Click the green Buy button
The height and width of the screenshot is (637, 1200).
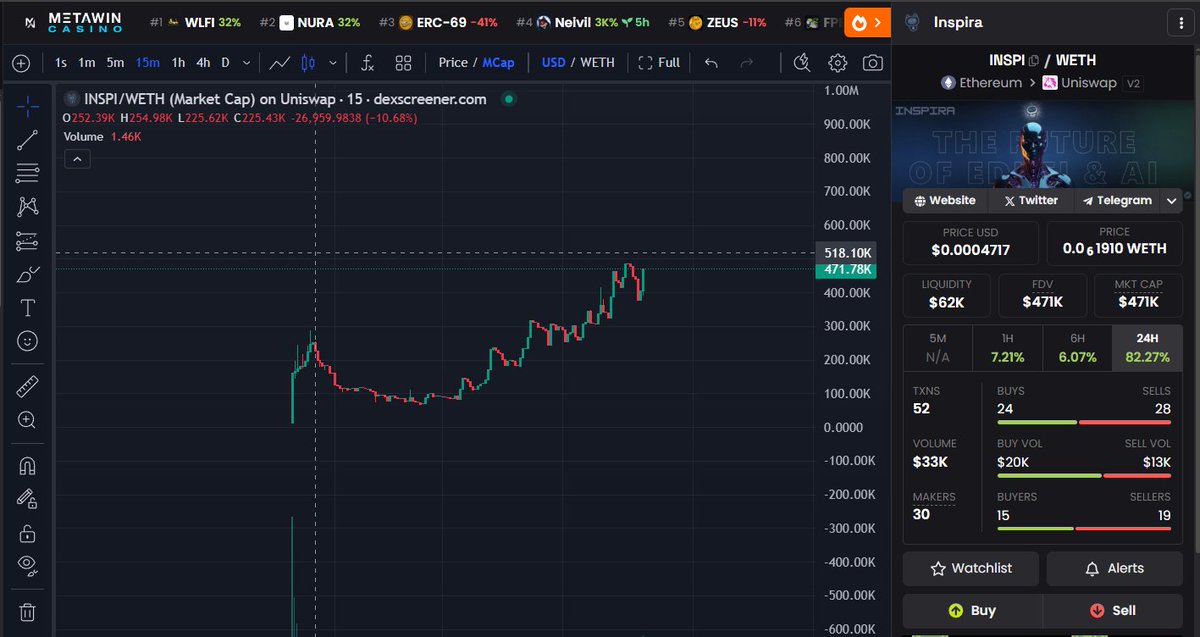tap(972, 610)
